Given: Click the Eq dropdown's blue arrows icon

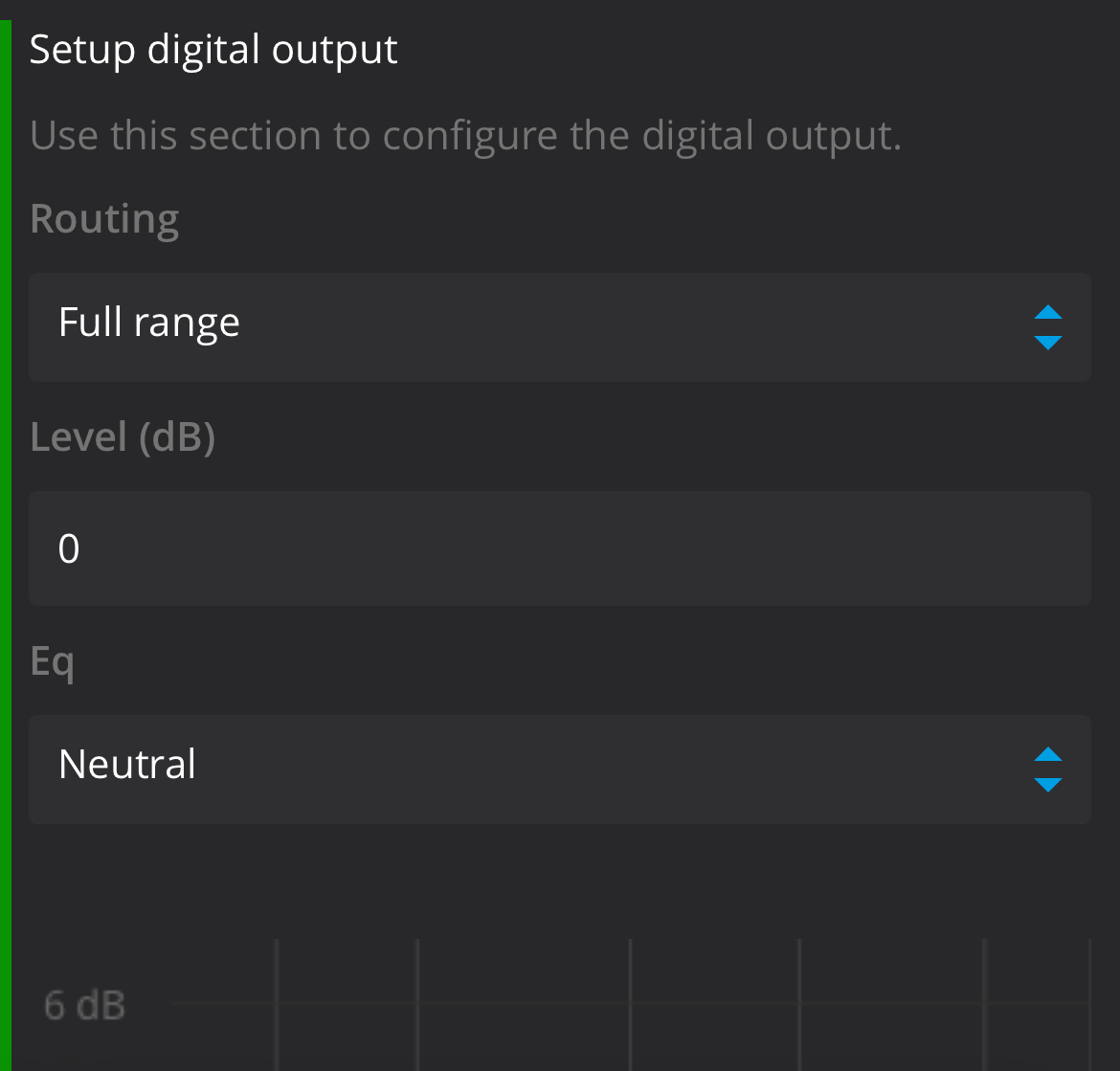Looking at the screenshot, I should coord(1048,770).
